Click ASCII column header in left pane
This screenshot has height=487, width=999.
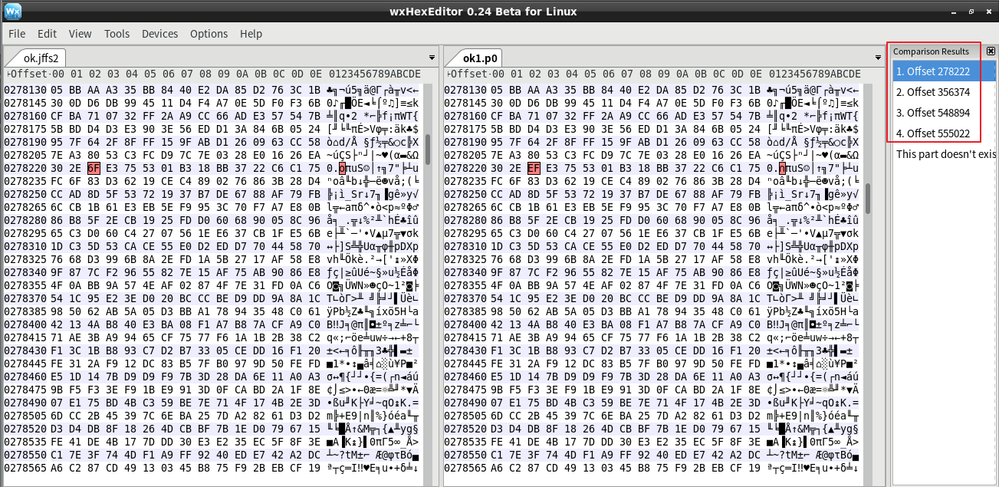376,74
